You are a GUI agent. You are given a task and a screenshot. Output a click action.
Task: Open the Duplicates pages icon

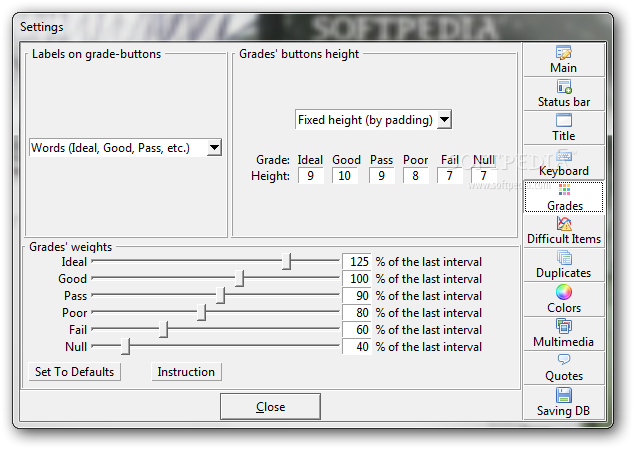(x=564, y=258)
